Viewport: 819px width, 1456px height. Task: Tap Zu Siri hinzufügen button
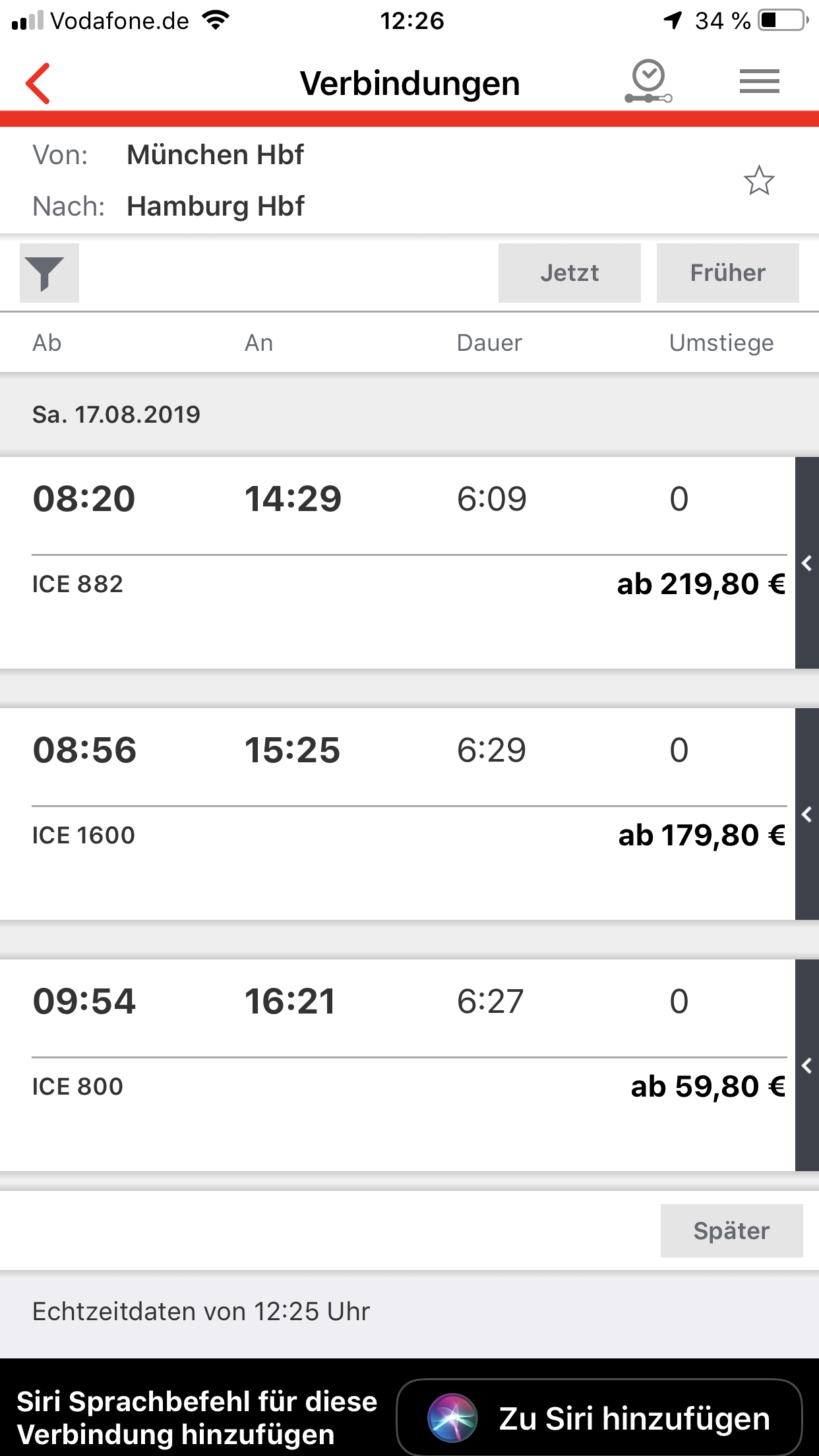pos(599,1418)
